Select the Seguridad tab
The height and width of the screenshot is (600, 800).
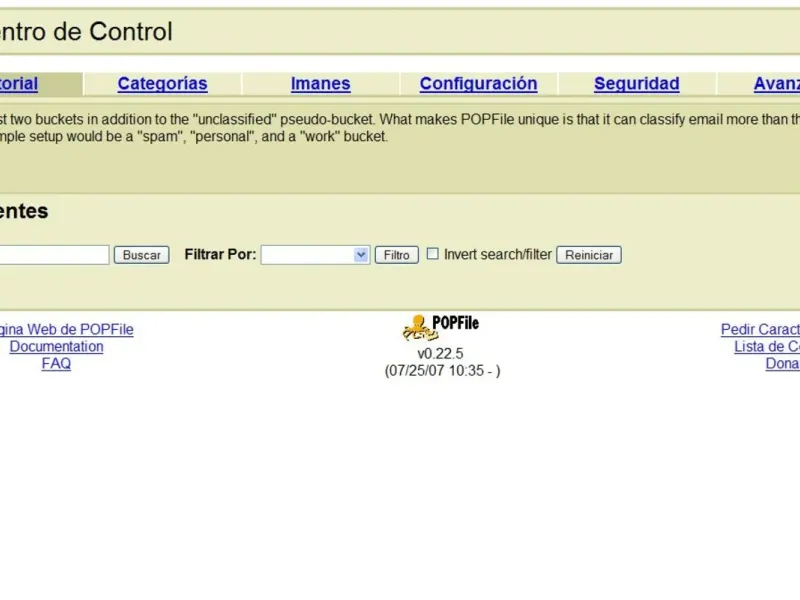636,84
